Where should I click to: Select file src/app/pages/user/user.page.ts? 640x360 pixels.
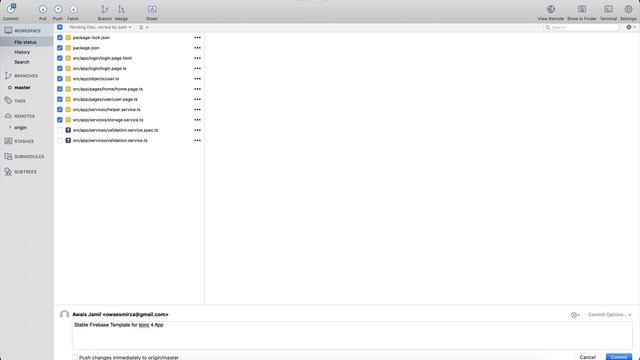tap(105, 99)
